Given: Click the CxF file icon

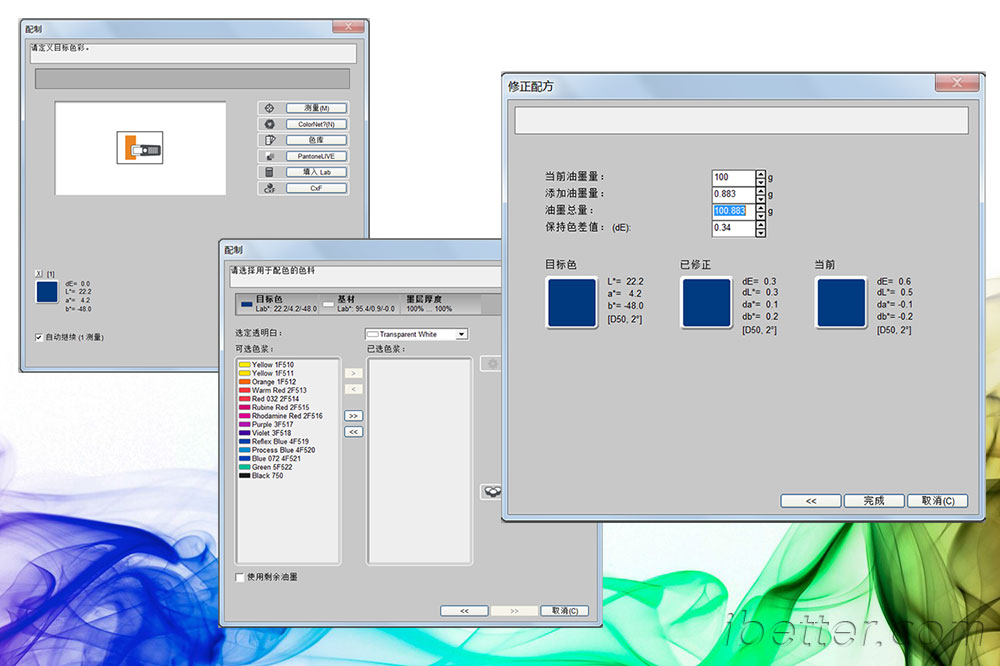Looking at the screenshot, I should click(x=268, y=188).
